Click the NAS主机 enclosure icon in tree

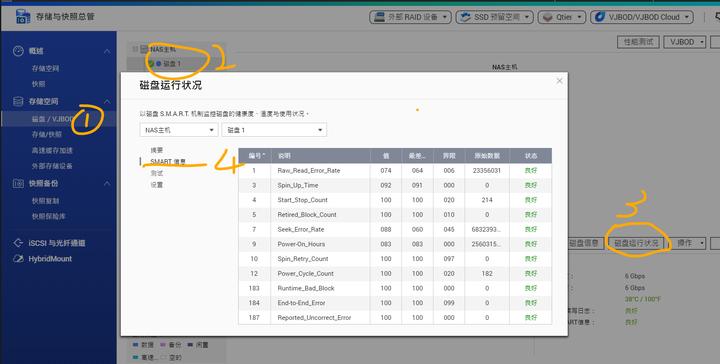click(144, 49)
